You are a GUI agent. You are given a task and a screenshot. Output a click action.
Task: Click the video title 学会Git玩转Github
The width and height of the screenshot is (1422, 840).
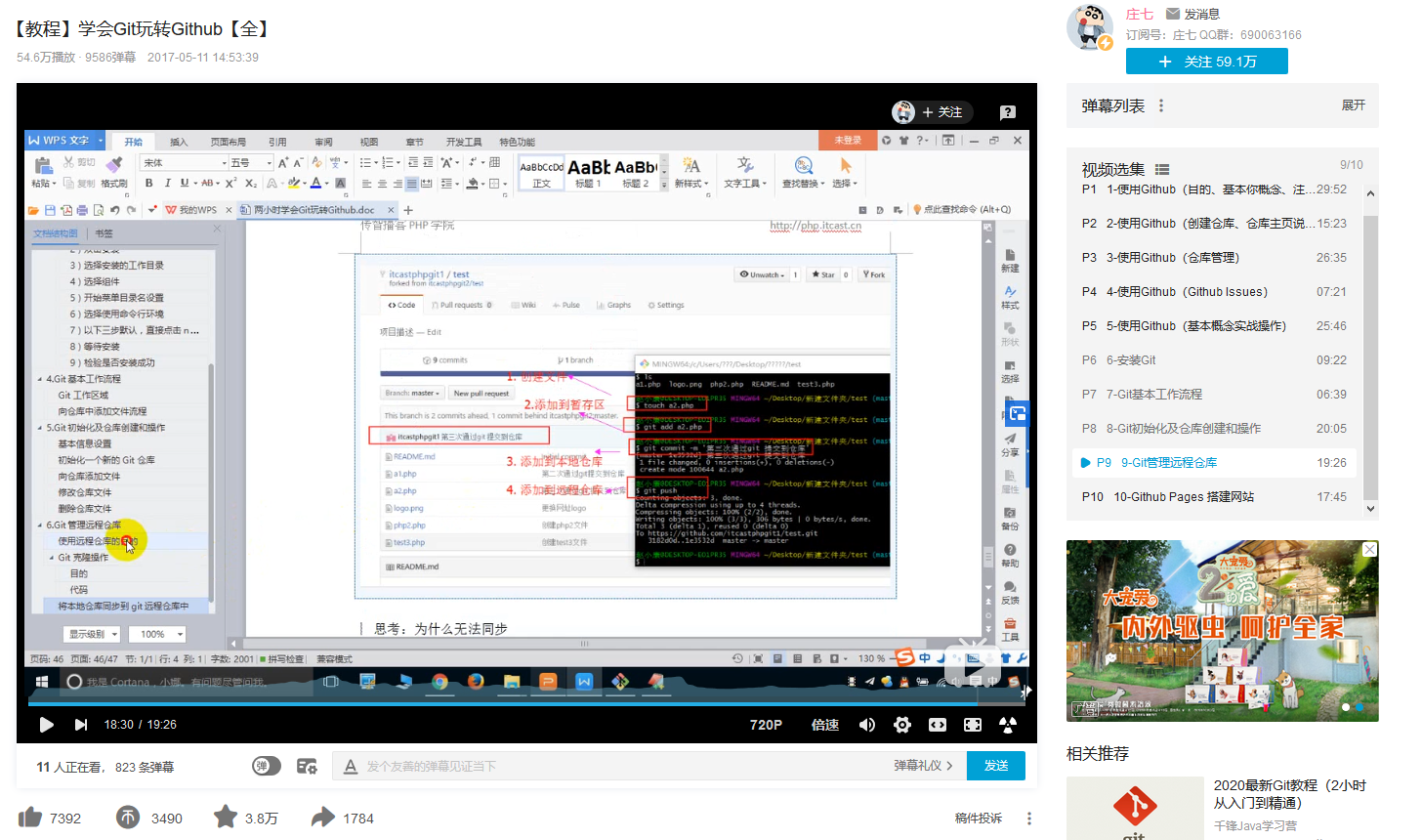tap(144, 29)
